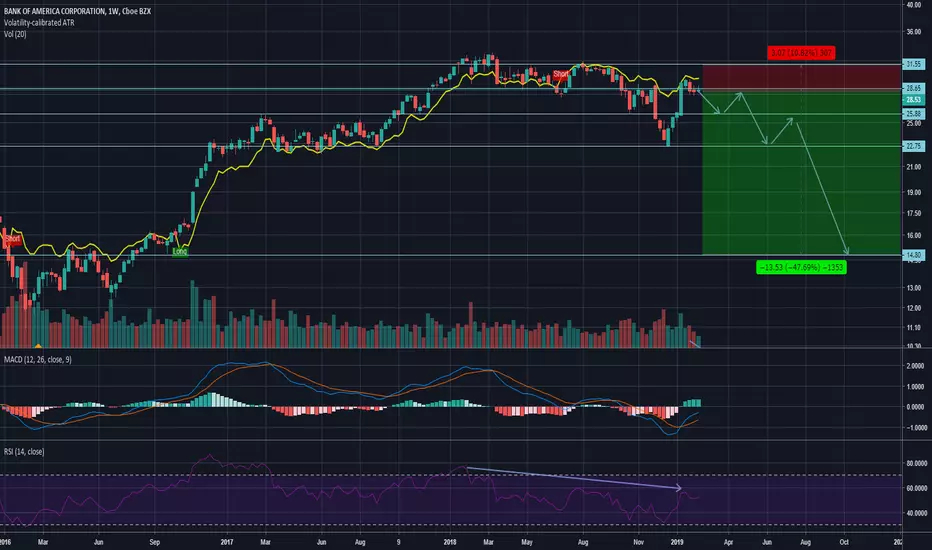Select the red stop label 3.07 (10.82%) 307

click(801, 53)
